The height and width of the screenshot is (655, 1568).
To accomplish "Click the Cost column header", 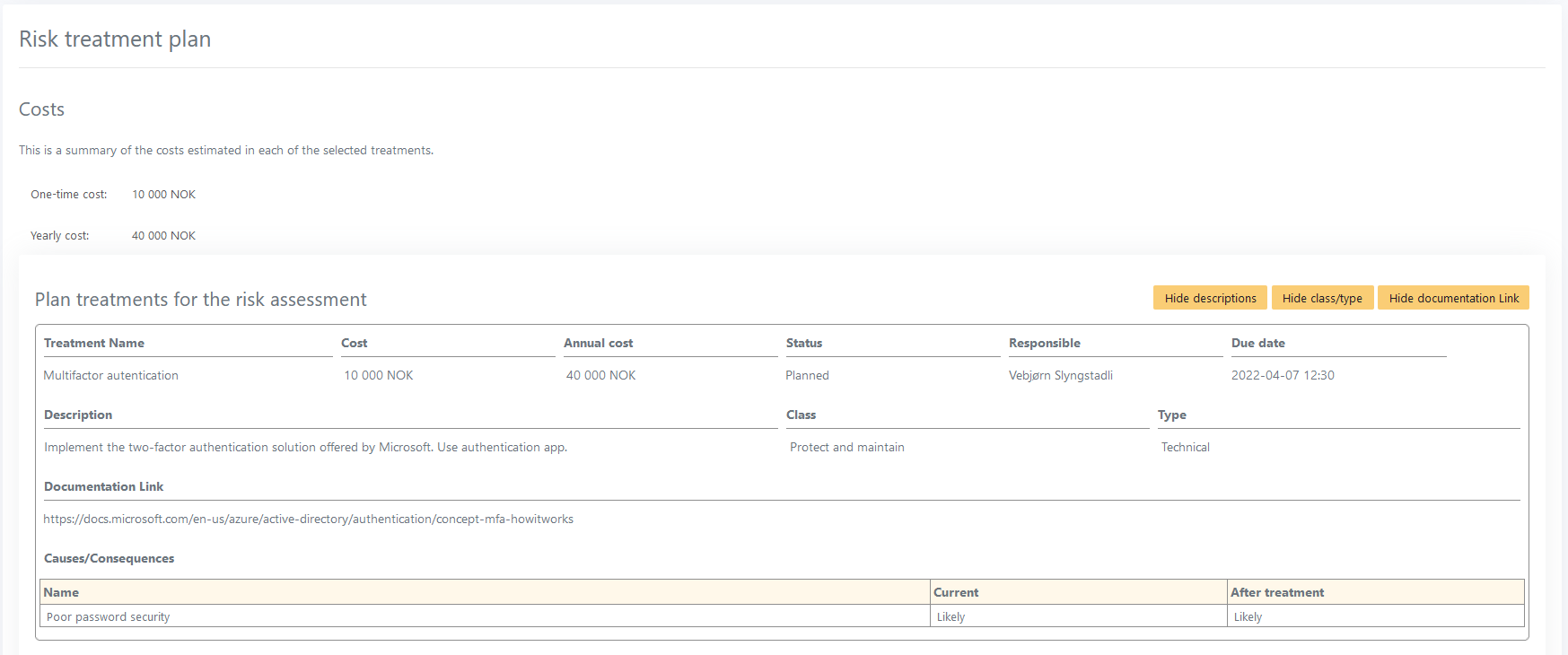I will 355,343.
